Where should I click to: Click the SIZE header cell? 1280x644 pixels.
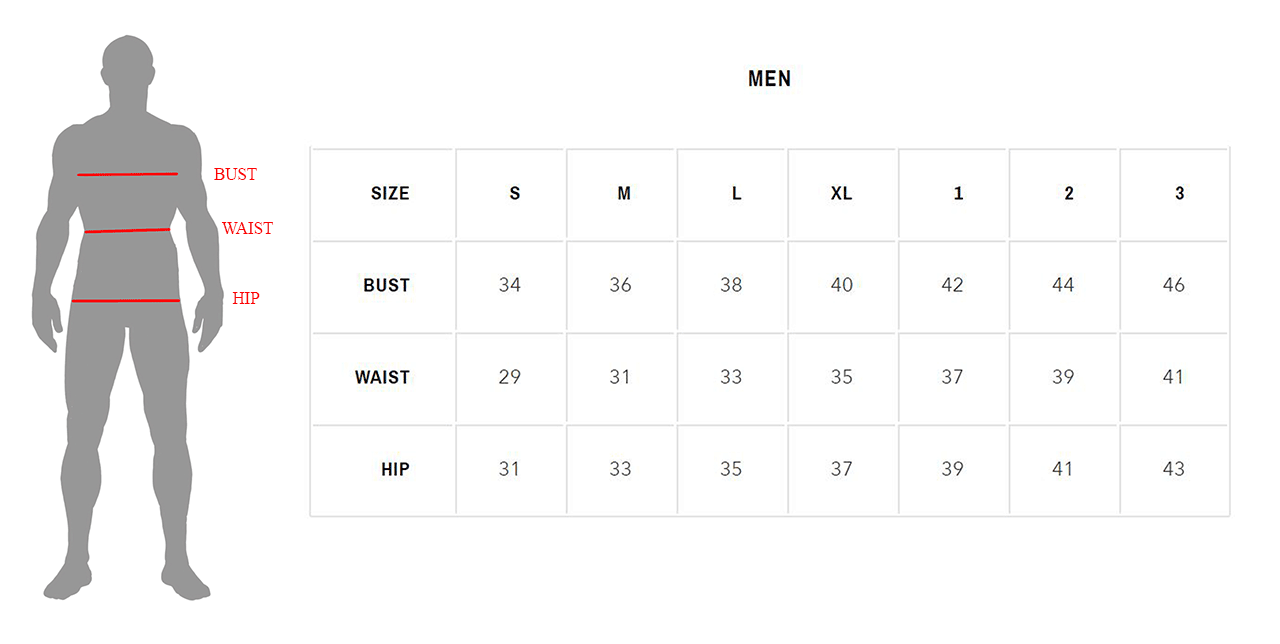pyautogui.click(x=390, y=194)
